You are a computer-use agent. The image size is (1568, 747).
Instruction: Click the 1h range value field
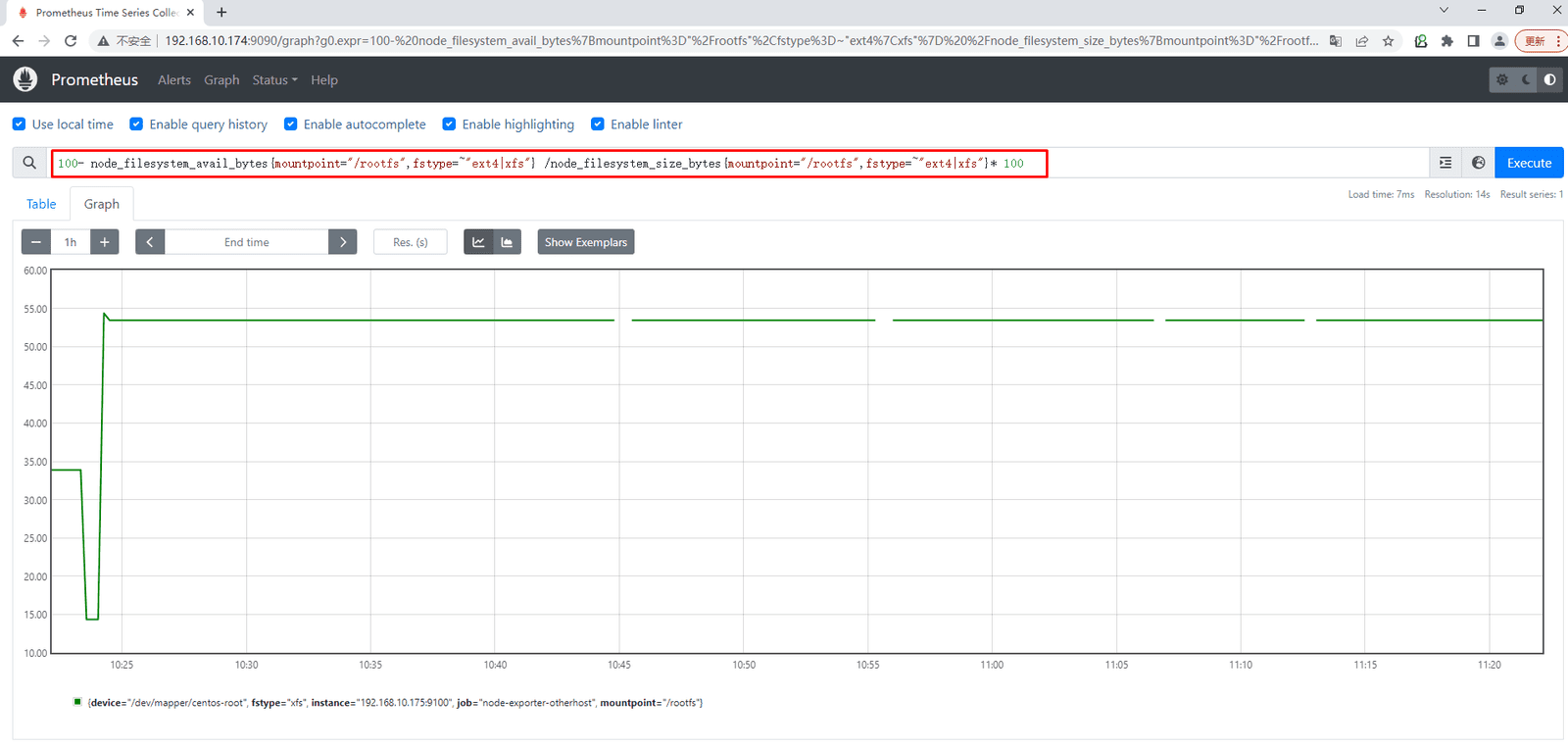coord(71,242)
